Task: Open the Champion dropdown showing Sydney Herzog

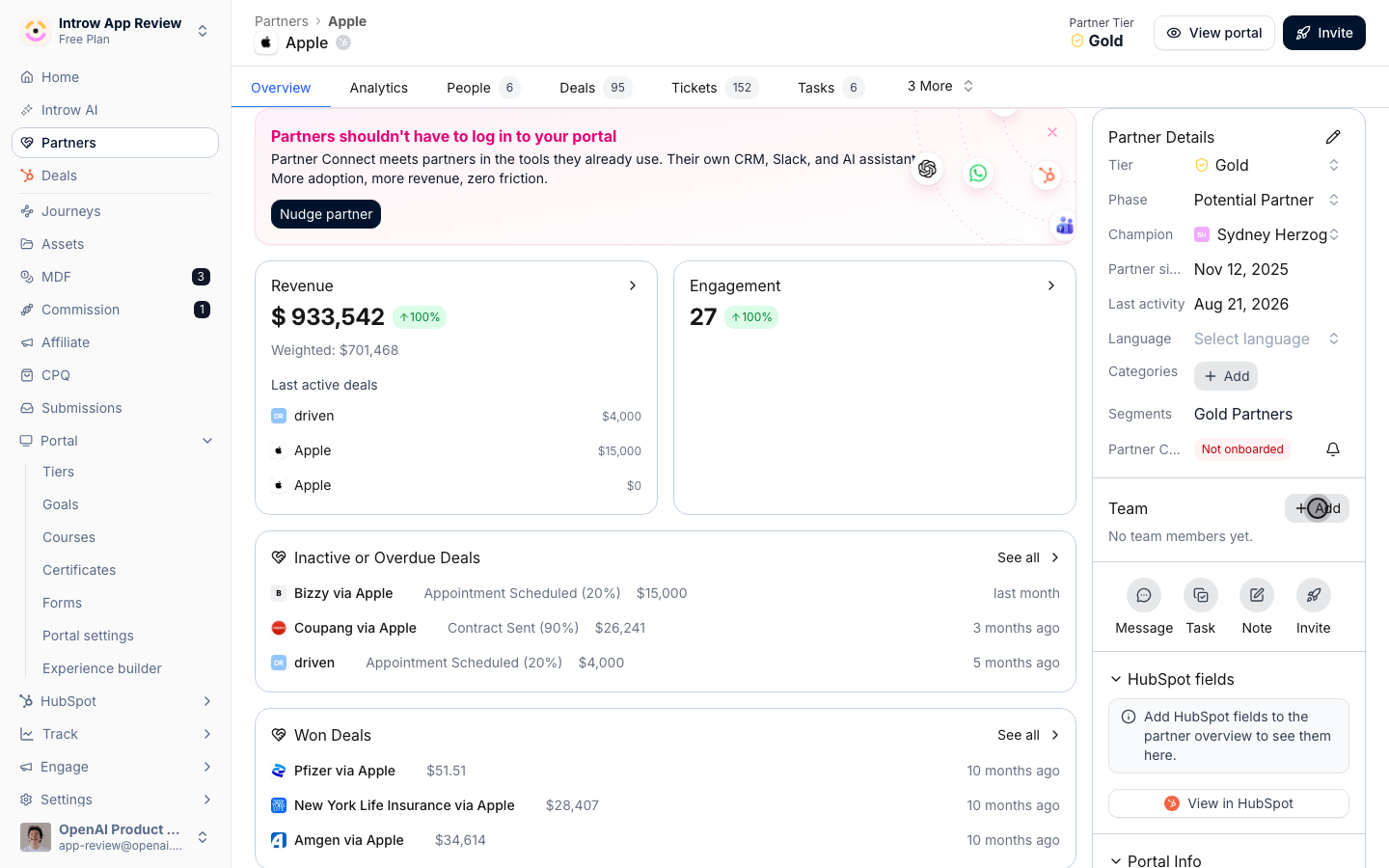Action: coord(1267,234)
